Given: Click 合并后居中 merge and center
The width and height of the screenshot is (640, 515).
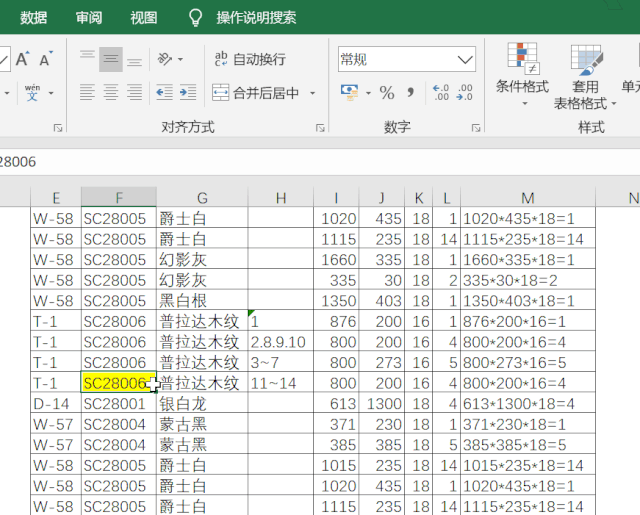Looking at the screenshot, I should click(x=256, y=93).
